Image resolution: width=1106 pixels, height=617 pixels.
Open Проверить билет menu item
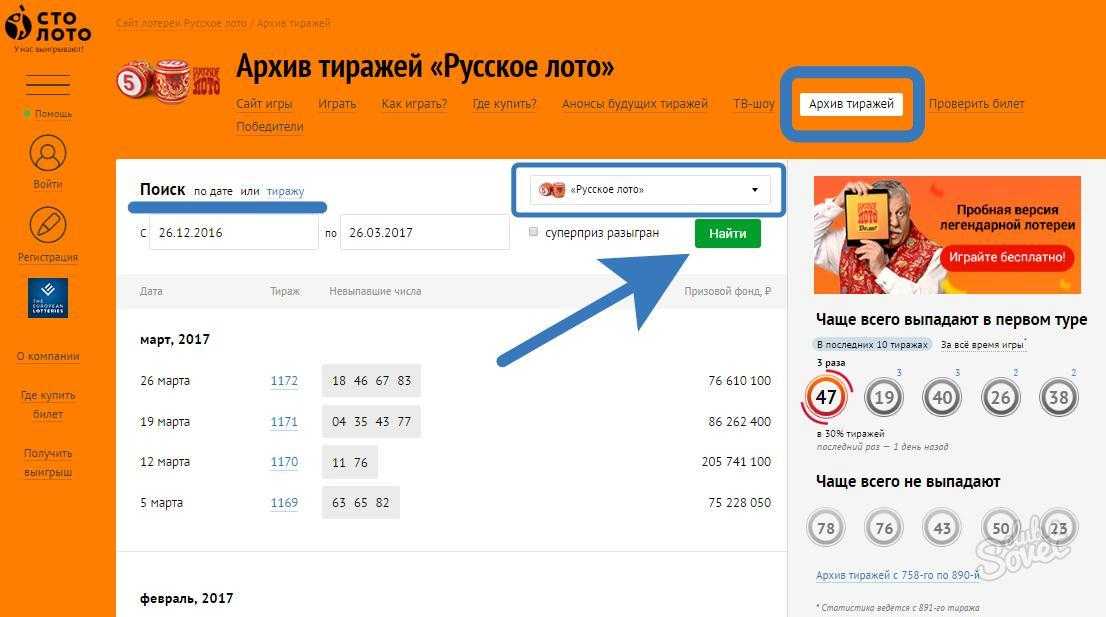pos(976,104)
